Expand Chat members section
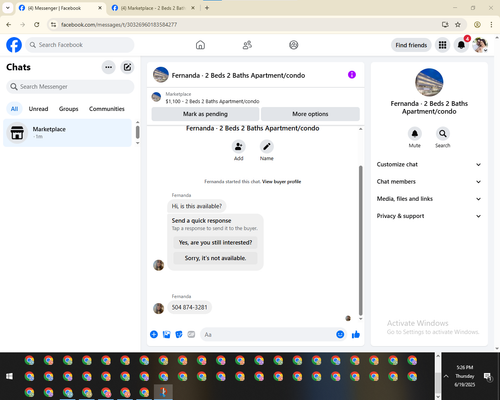 pos(429,182)
